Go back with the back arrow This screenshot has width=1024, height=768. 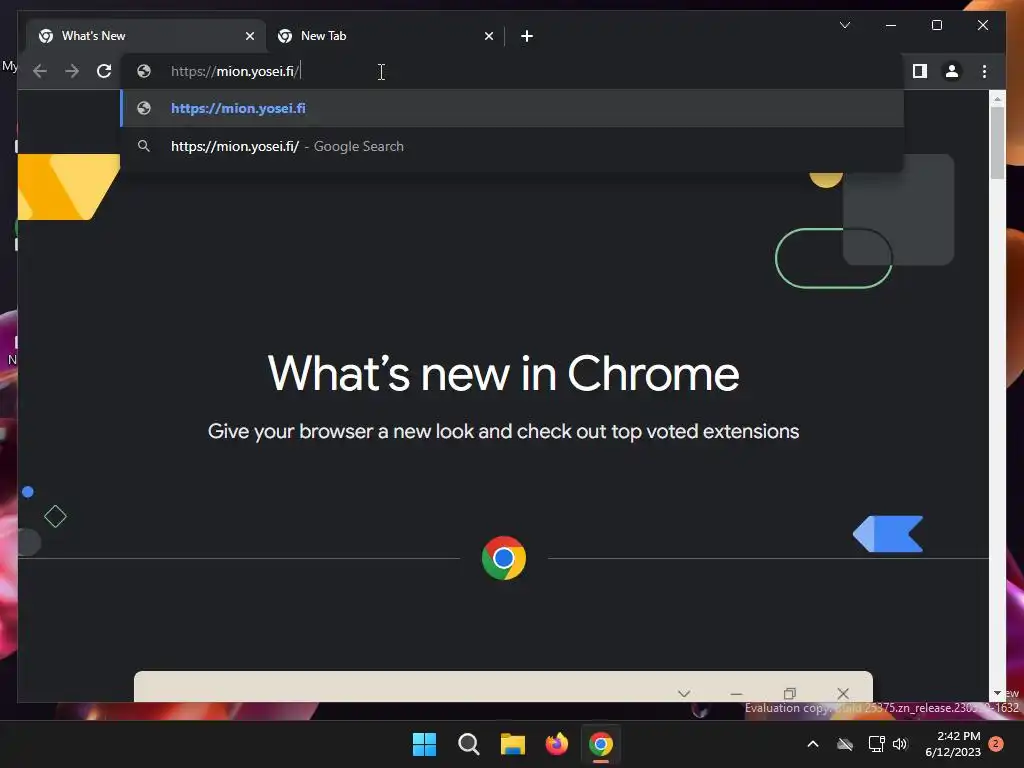(x=40, y=71)
